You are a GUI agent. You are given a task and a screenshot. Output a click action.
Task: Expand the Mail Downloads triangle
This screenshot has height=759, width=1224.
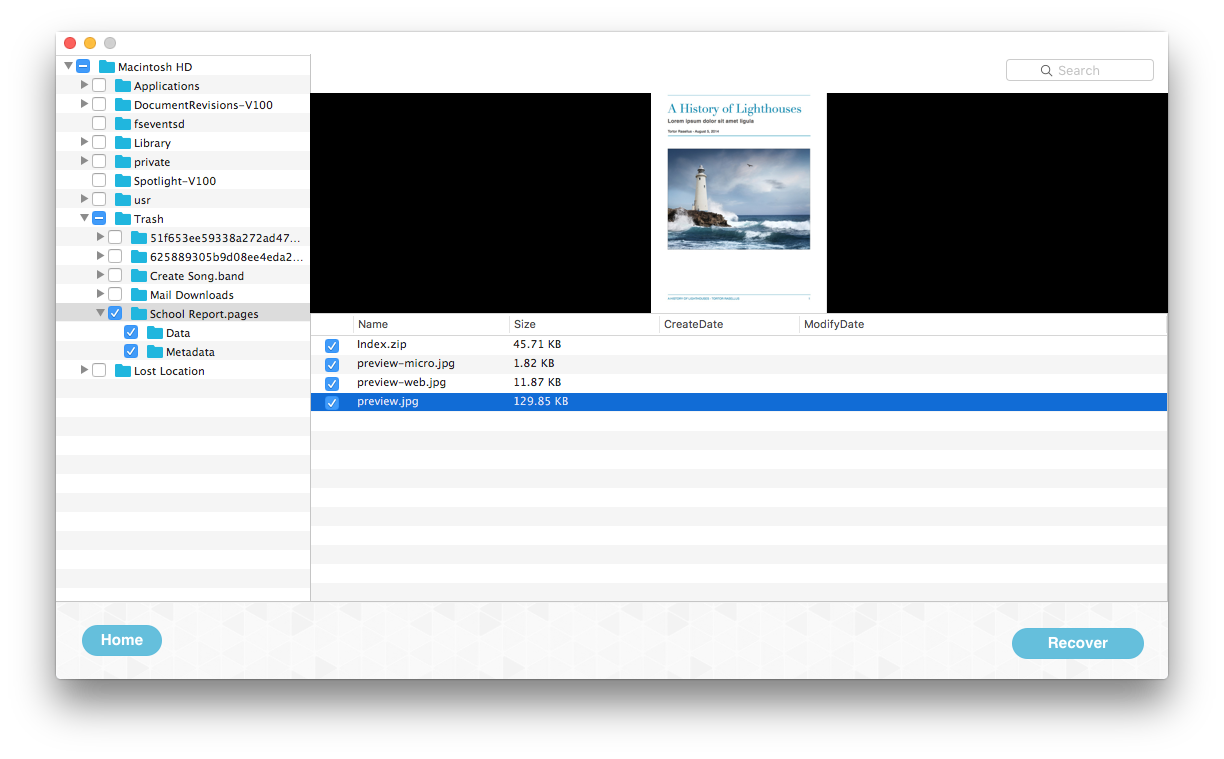point(101,295)
